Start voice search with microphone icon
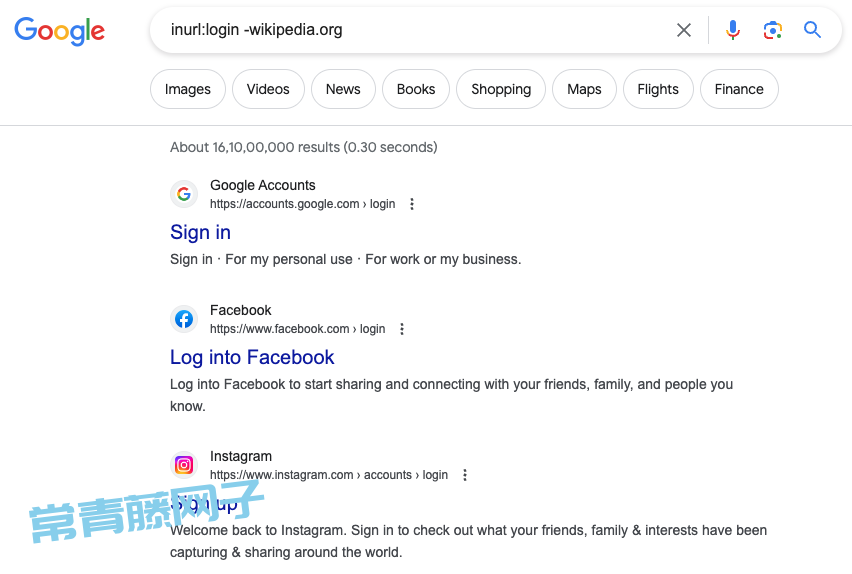This screenshot has width=852, height=574. [732, 30]
